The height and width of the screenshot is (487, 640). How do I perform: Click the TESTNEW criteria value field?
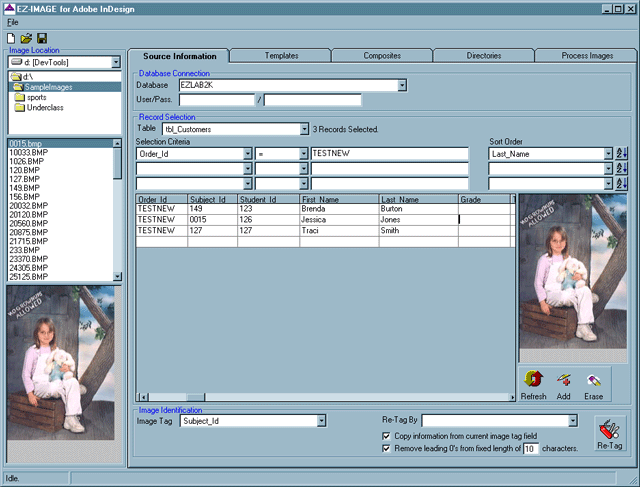[x=389, y=153]
